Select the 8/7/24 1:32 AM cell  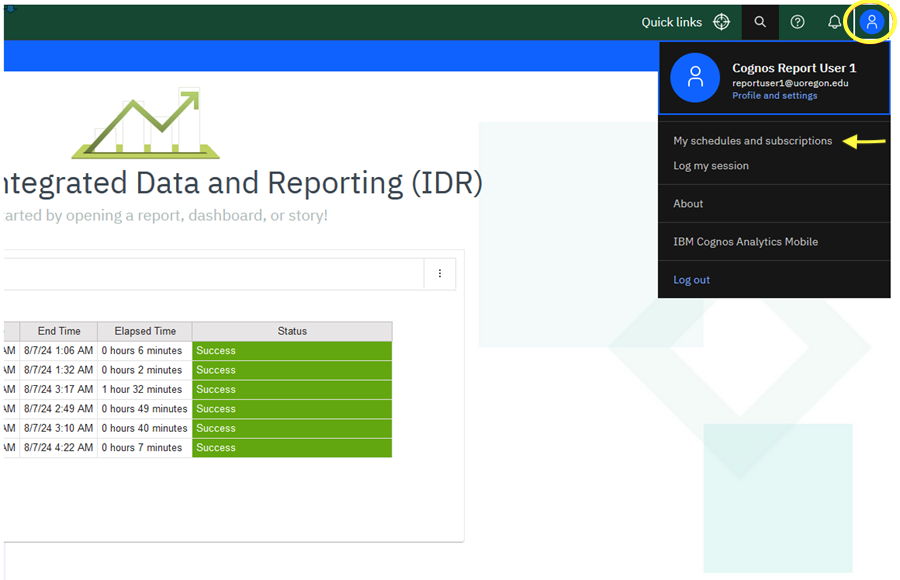pos(59,370)
